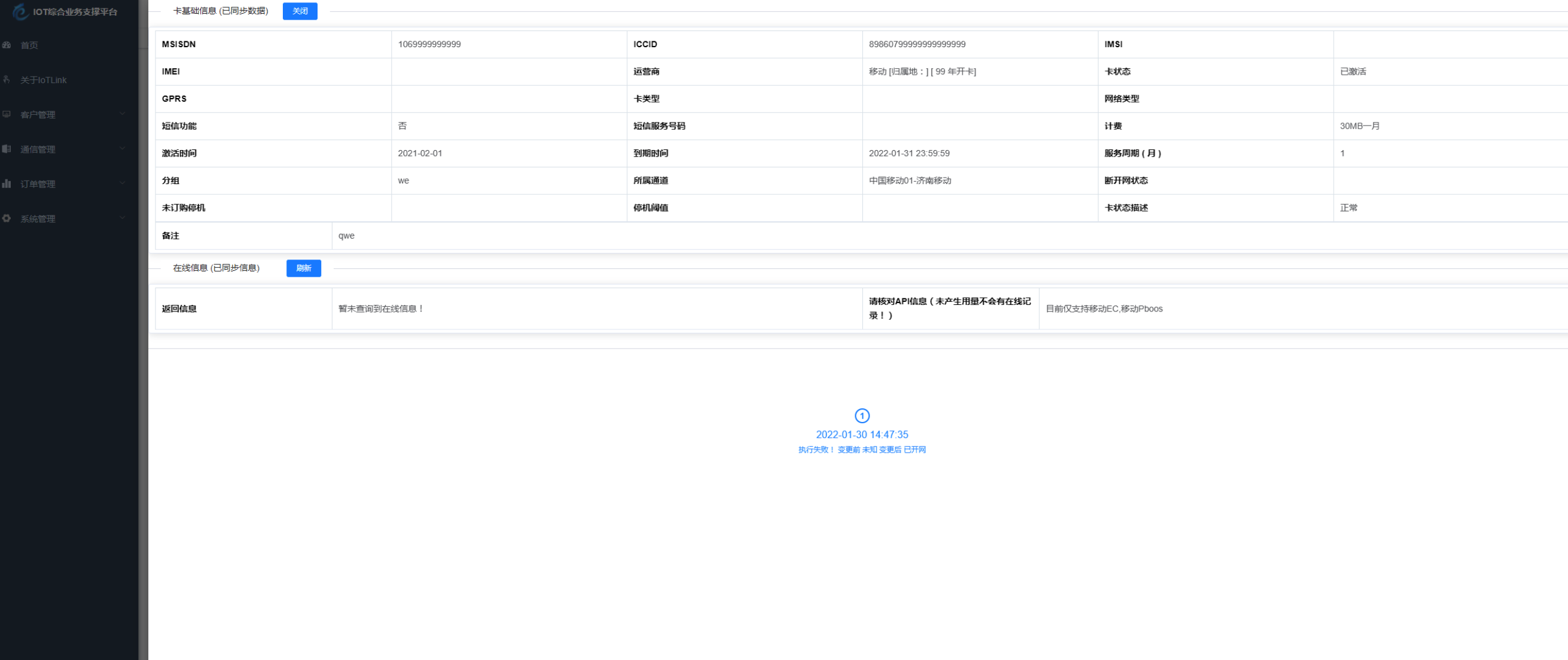Viewport: 1568px width, 660px height.
Task: Click the IOT platform logo icon
Action: click(x=21, y=11)
